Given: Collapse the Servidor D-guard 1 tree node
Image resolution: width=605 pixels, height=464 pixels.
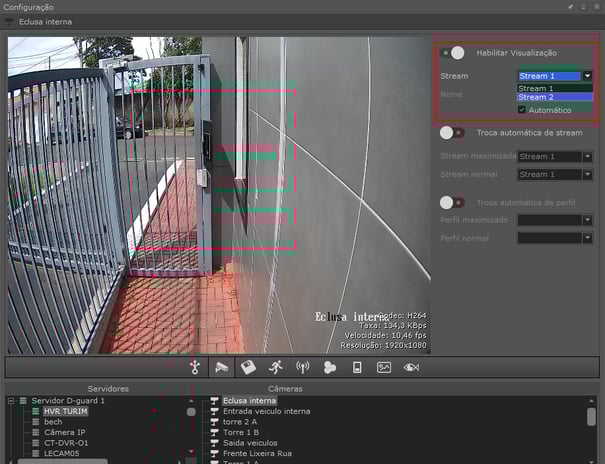Looking at the screenshot, I should click(11, 401).
